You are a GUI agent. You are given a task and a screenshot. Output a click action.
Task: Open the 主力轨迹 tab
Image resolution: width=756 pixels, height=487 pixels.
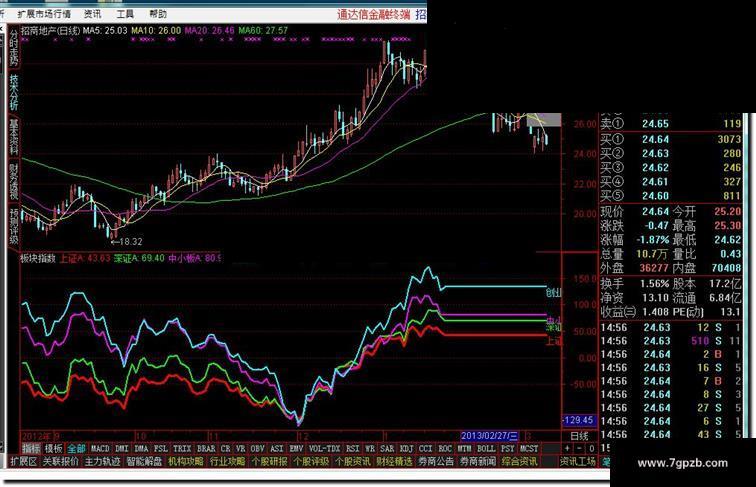tap(102, 461)
